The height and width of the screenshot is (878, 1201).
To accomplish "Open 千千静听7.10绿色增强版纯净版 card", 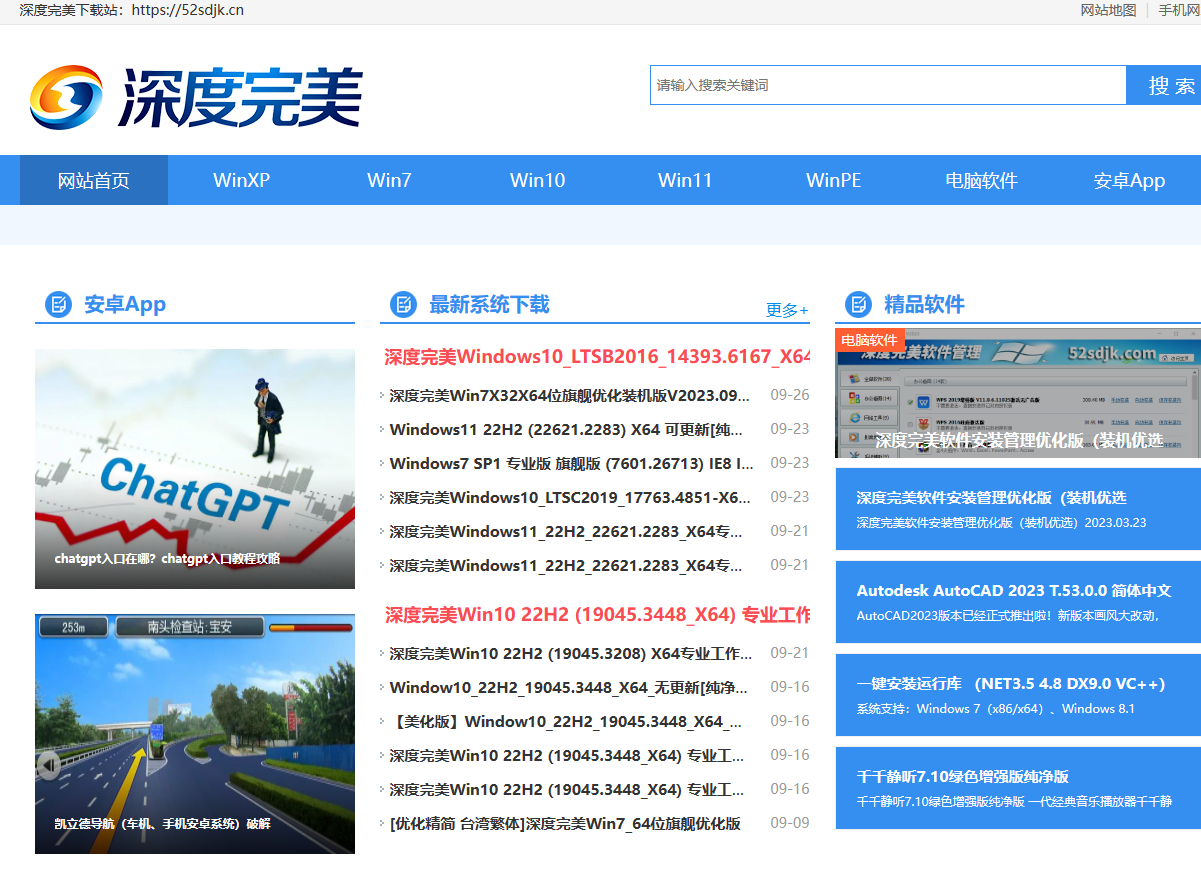I will (1018, 788).
